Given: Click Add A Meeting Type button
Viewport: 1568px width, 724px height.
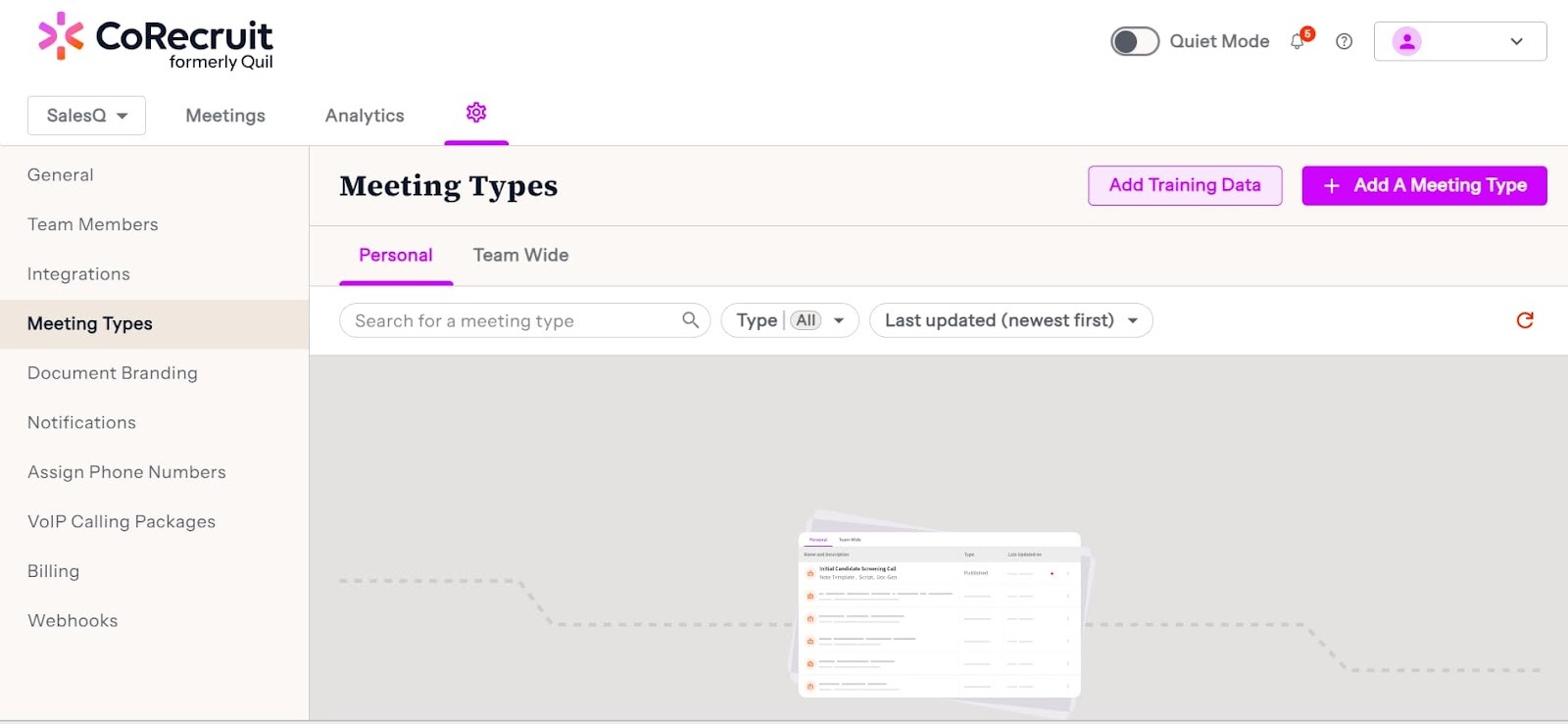Looking at the screenshot, I should coord(1424,185).
